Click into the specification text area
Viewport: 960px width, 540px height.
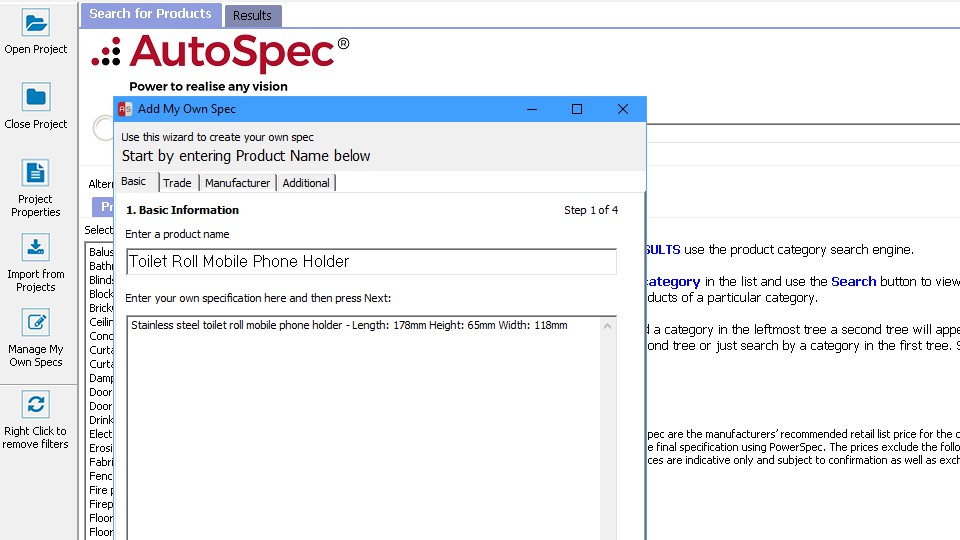[364, 427]
